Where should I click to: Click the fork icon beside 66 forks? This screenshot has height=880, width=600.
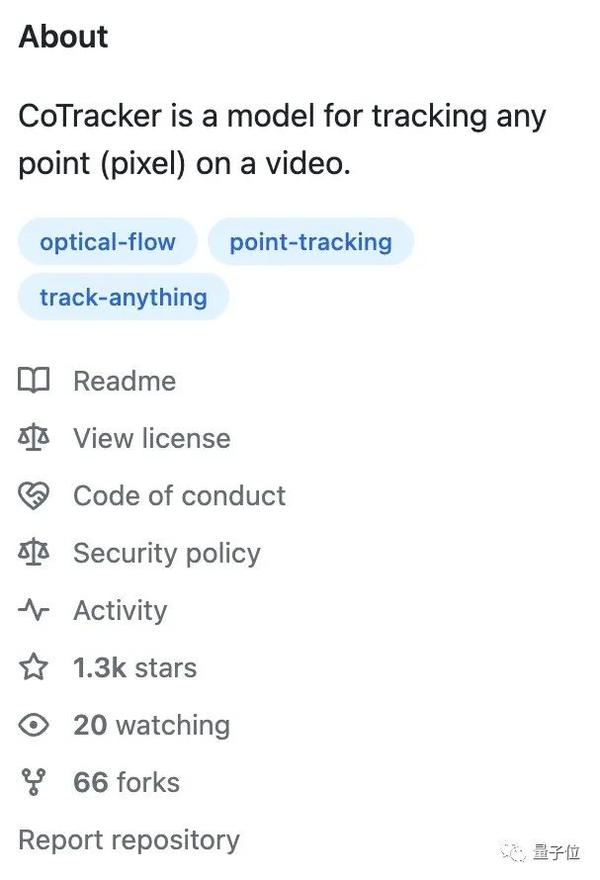[33, 783]
